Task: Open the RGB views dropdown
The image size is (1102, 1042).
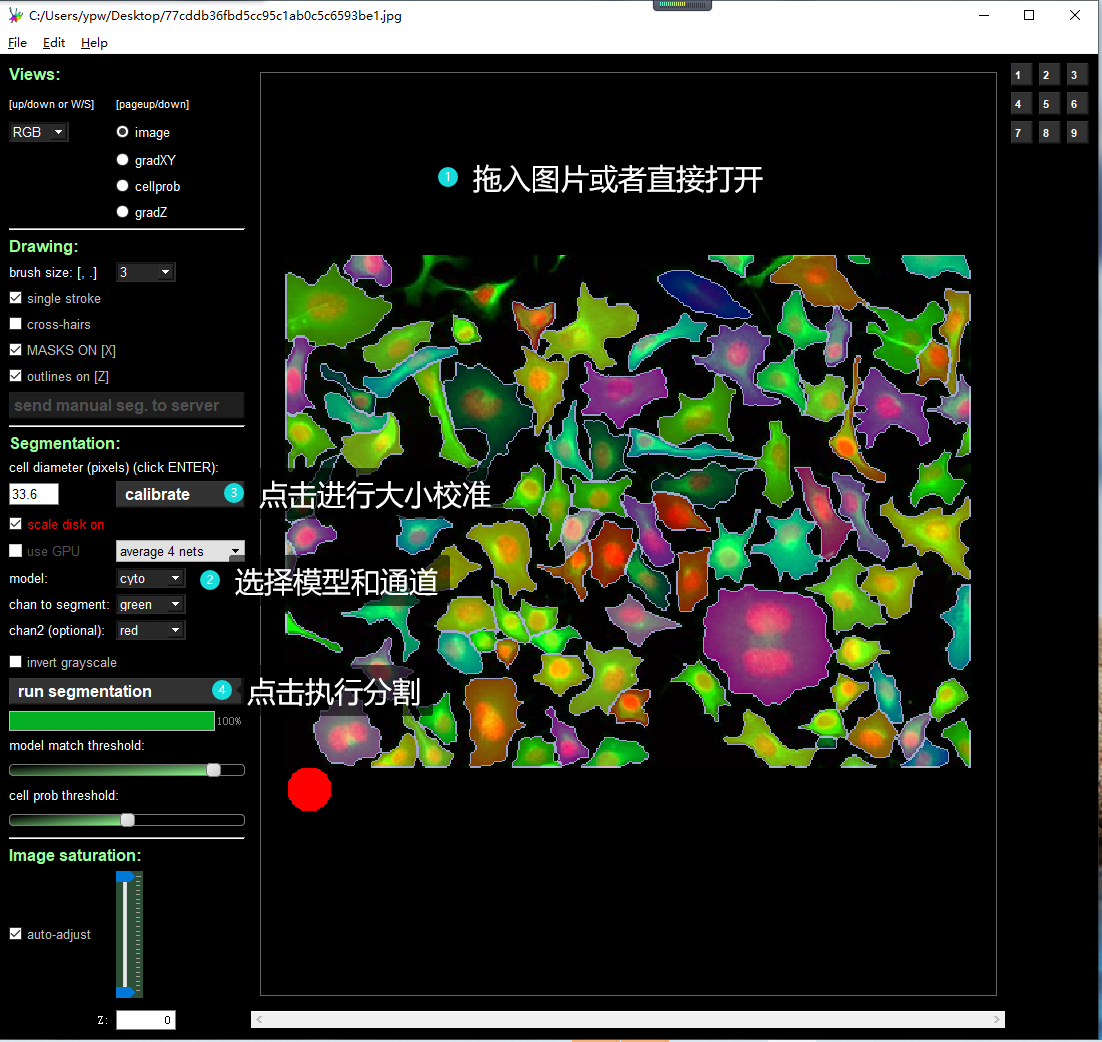Action: tap(38, 131)
